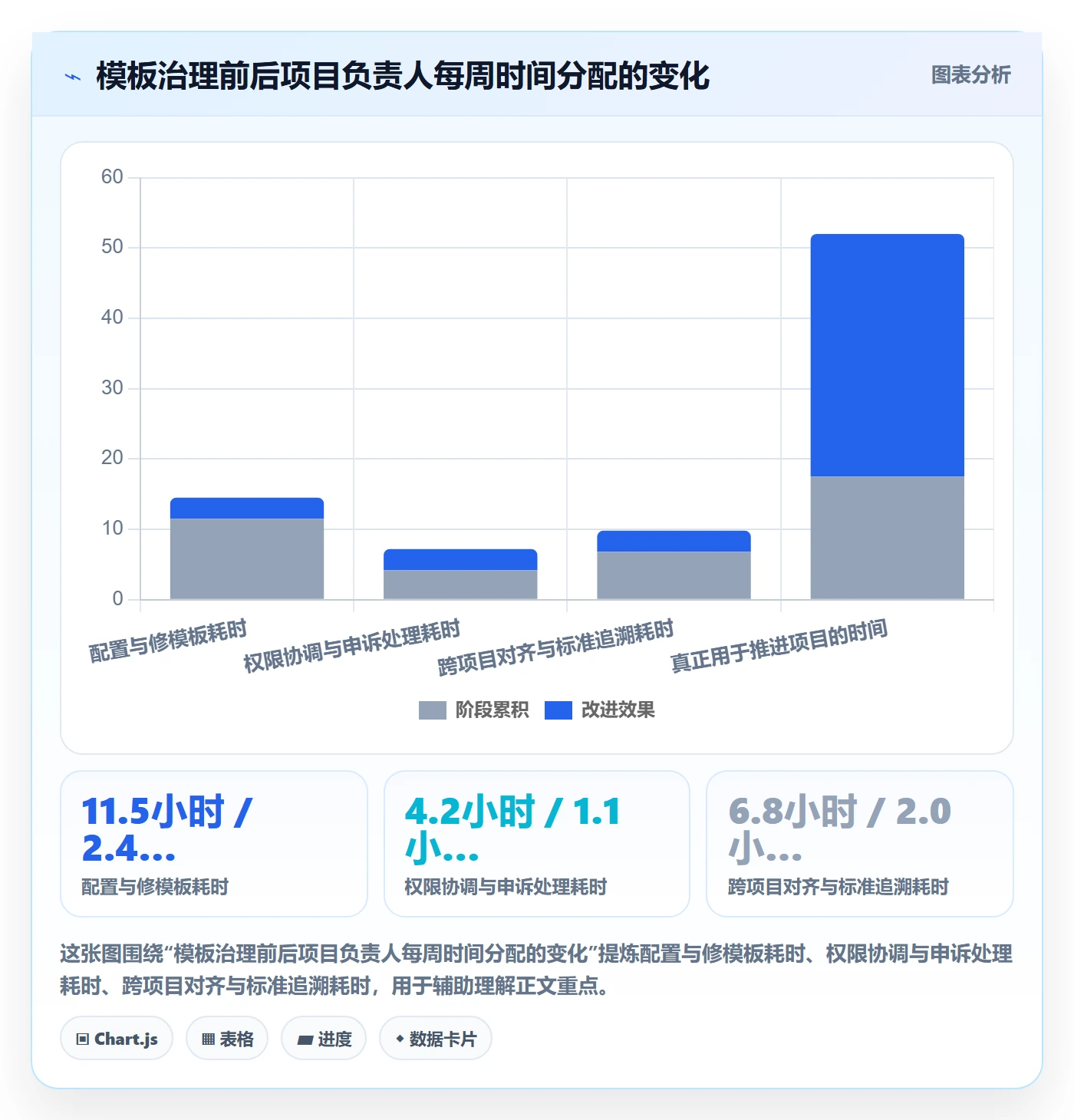1074x1120 pixels.
Task: Click the blue bar segment for 跨项目对齐与标准追溯耗时
Action: click(x=674, y=541)
